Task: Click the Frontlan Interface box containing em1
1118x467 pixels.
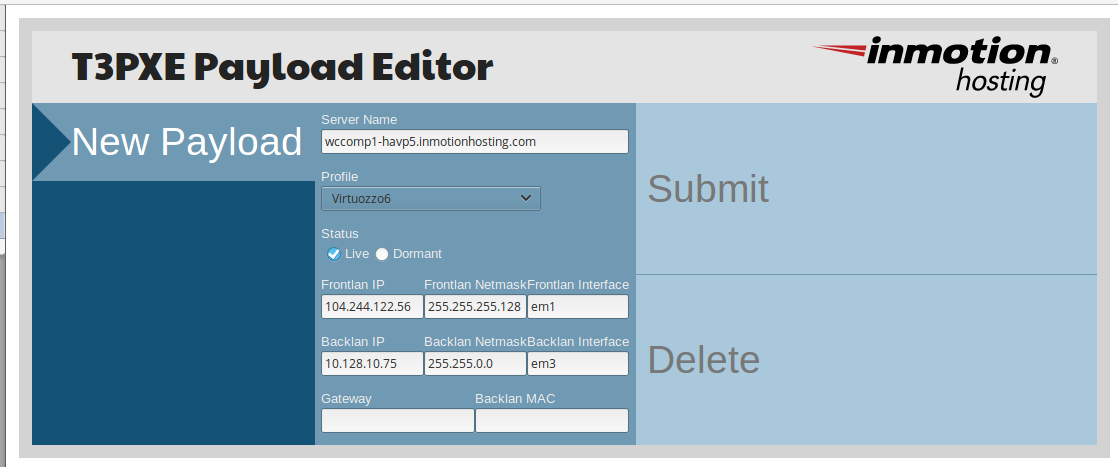Action: 577,307
